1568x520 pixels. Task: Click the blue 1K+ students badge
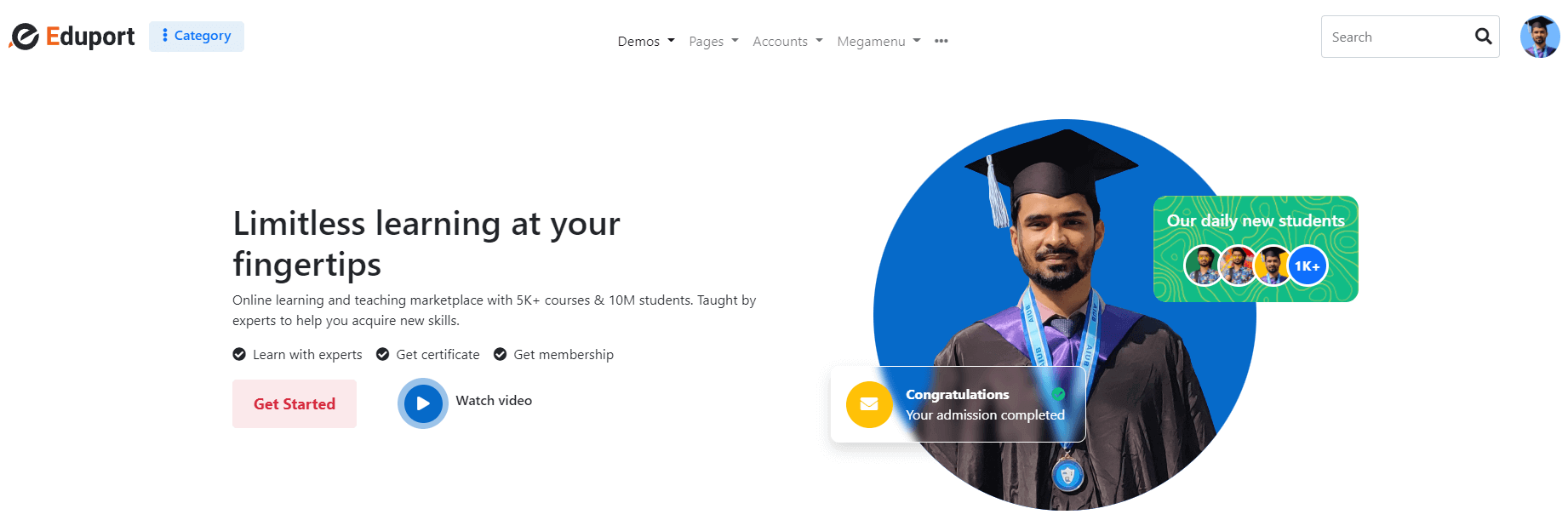pos(1307,266)
